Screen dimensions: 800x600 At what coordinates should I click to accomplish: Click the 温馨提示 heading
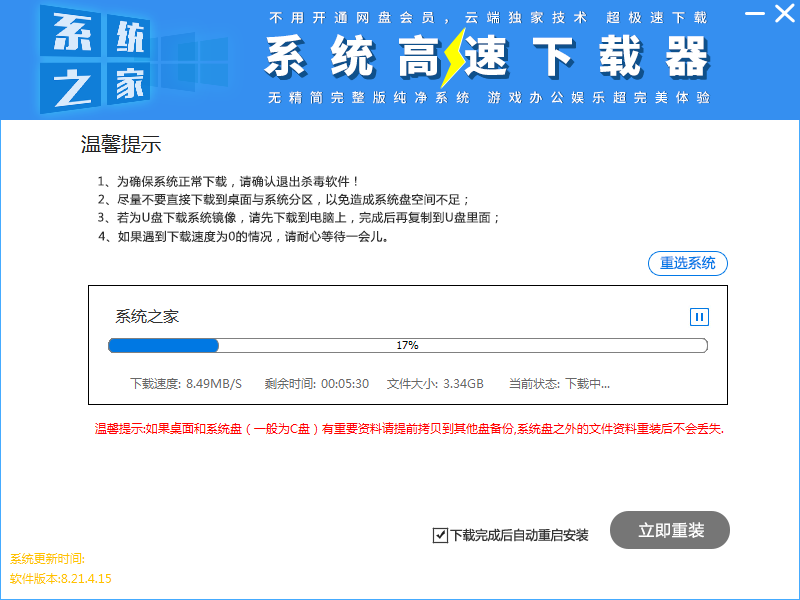pyautogui.click(x=121, y=144)
